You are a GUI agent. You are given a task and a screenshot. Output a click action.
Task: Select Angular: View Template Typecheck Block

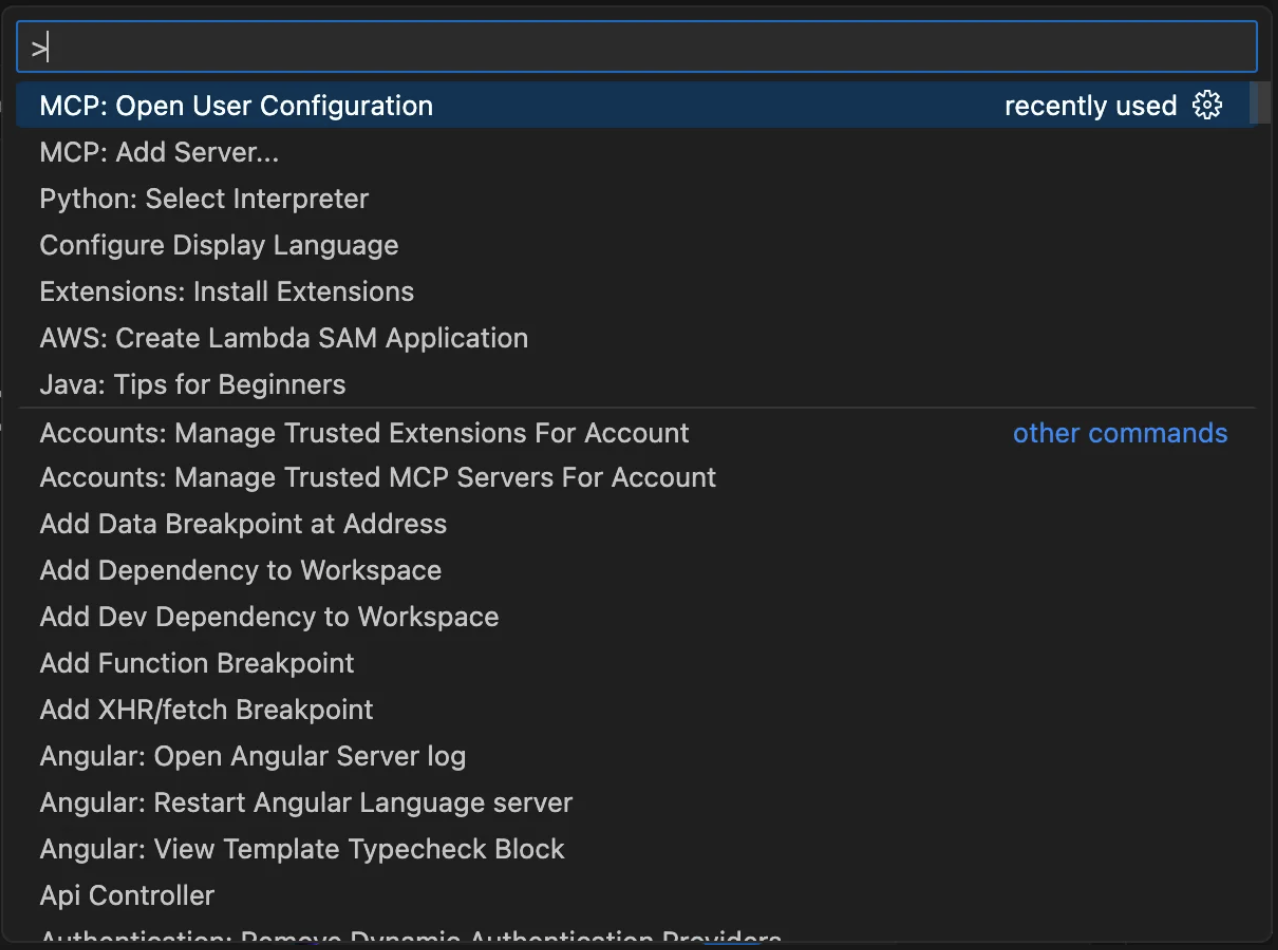(302, 849)
